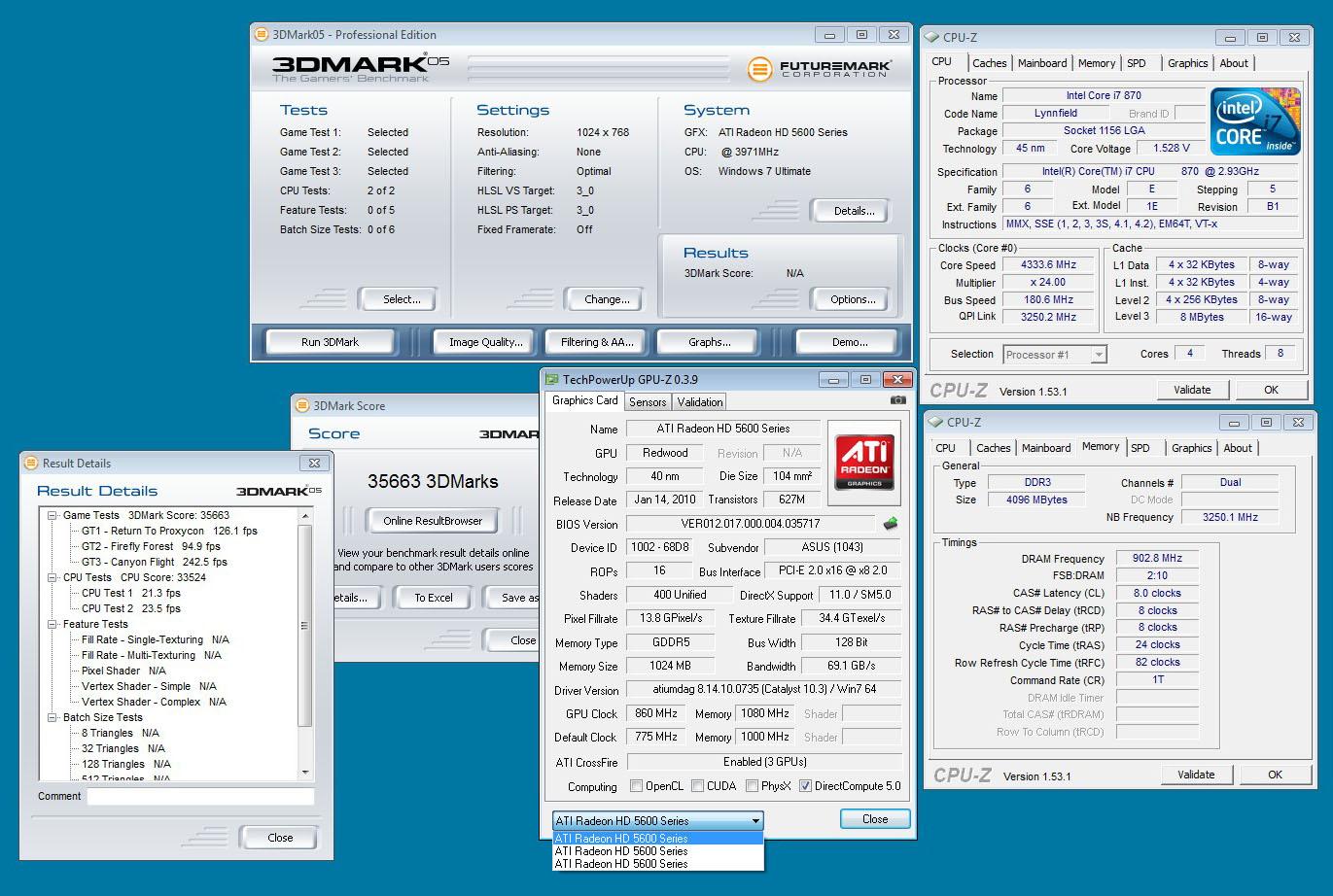Click the Comment input field

click(x=200, y=796)
